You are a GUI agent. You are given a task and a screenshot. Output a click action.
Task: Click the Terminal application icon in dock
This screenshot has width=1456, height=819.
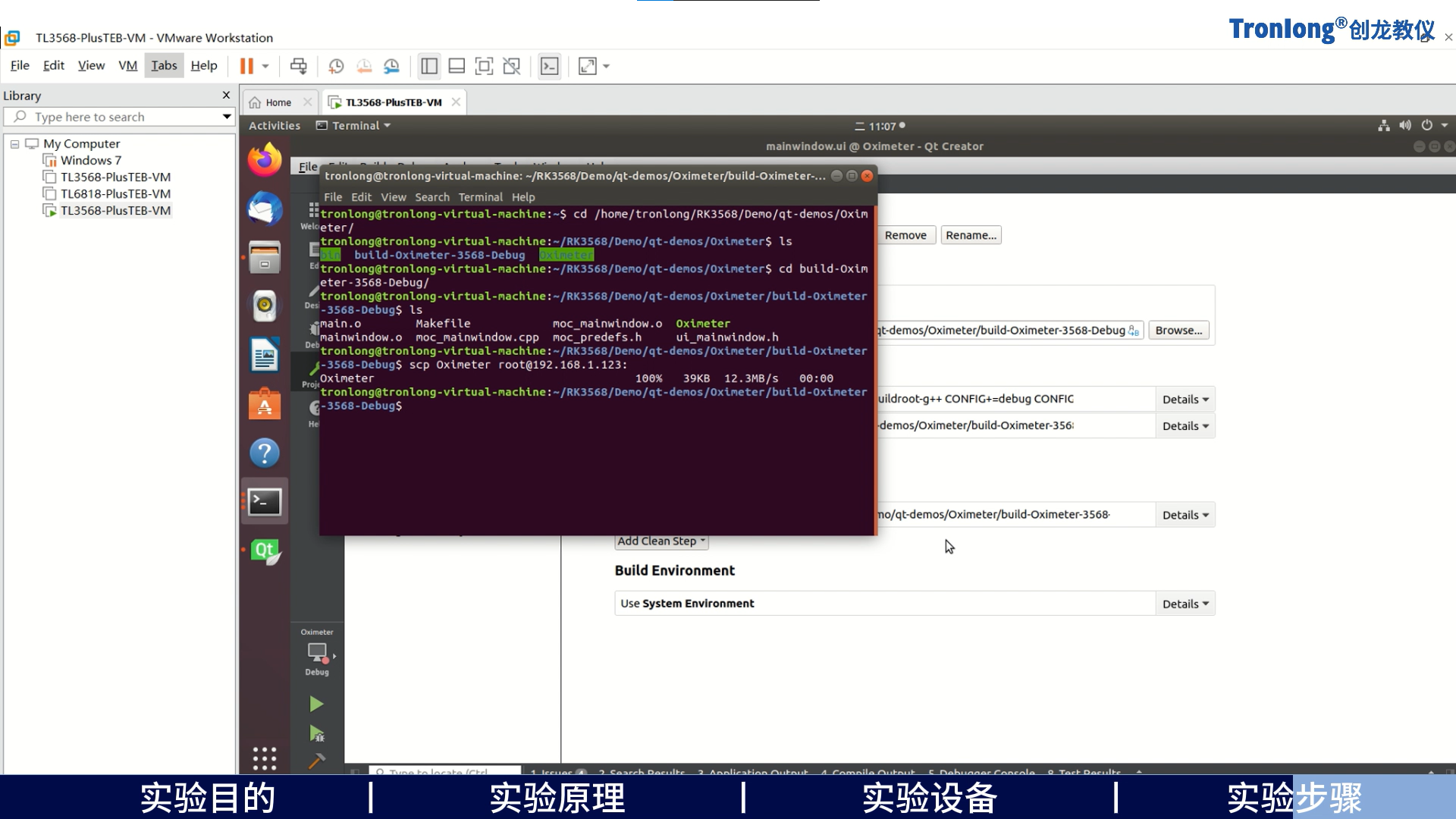[264, 500]
